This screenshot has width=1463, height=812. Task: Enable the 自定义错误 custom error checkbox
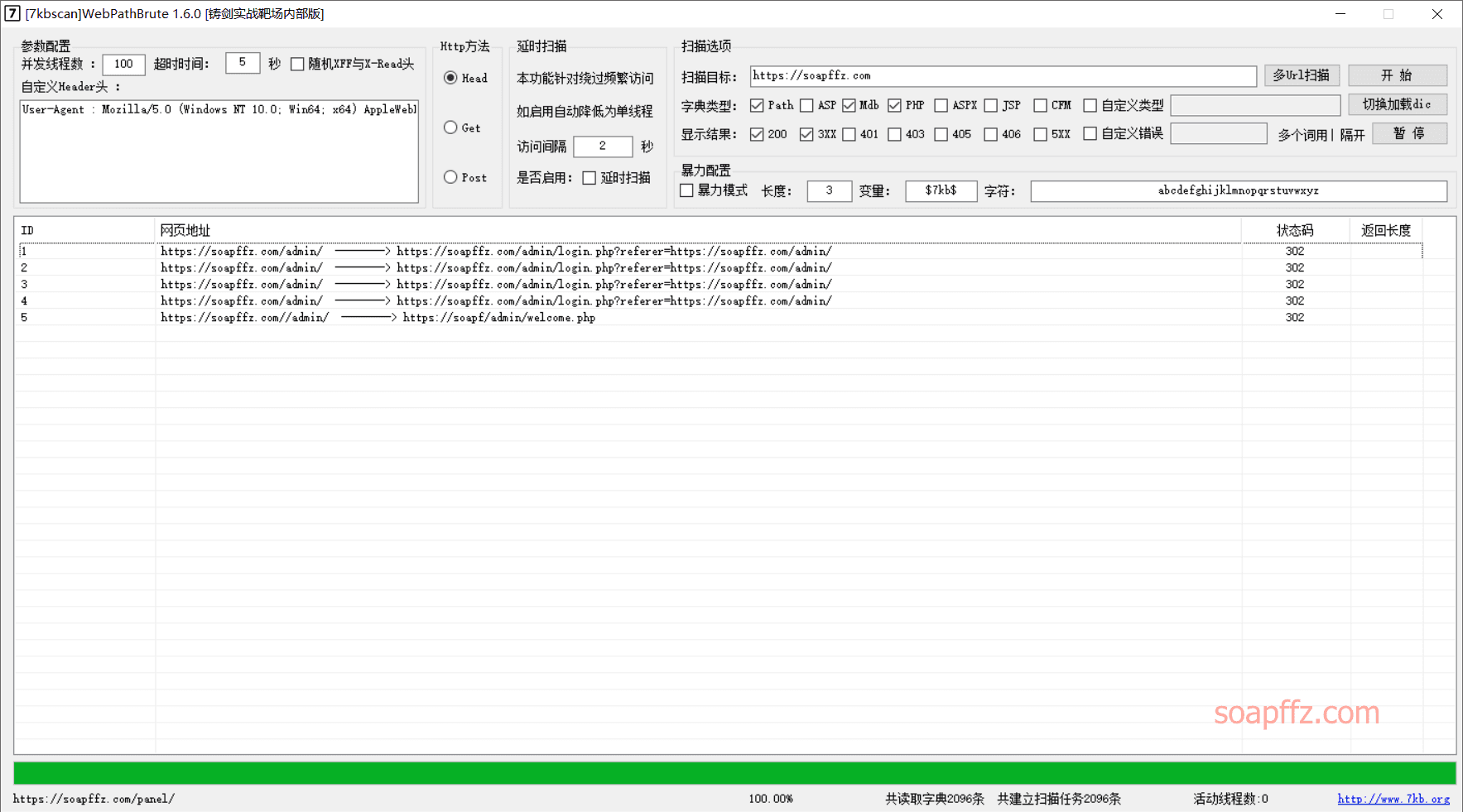click(1090, 133)
